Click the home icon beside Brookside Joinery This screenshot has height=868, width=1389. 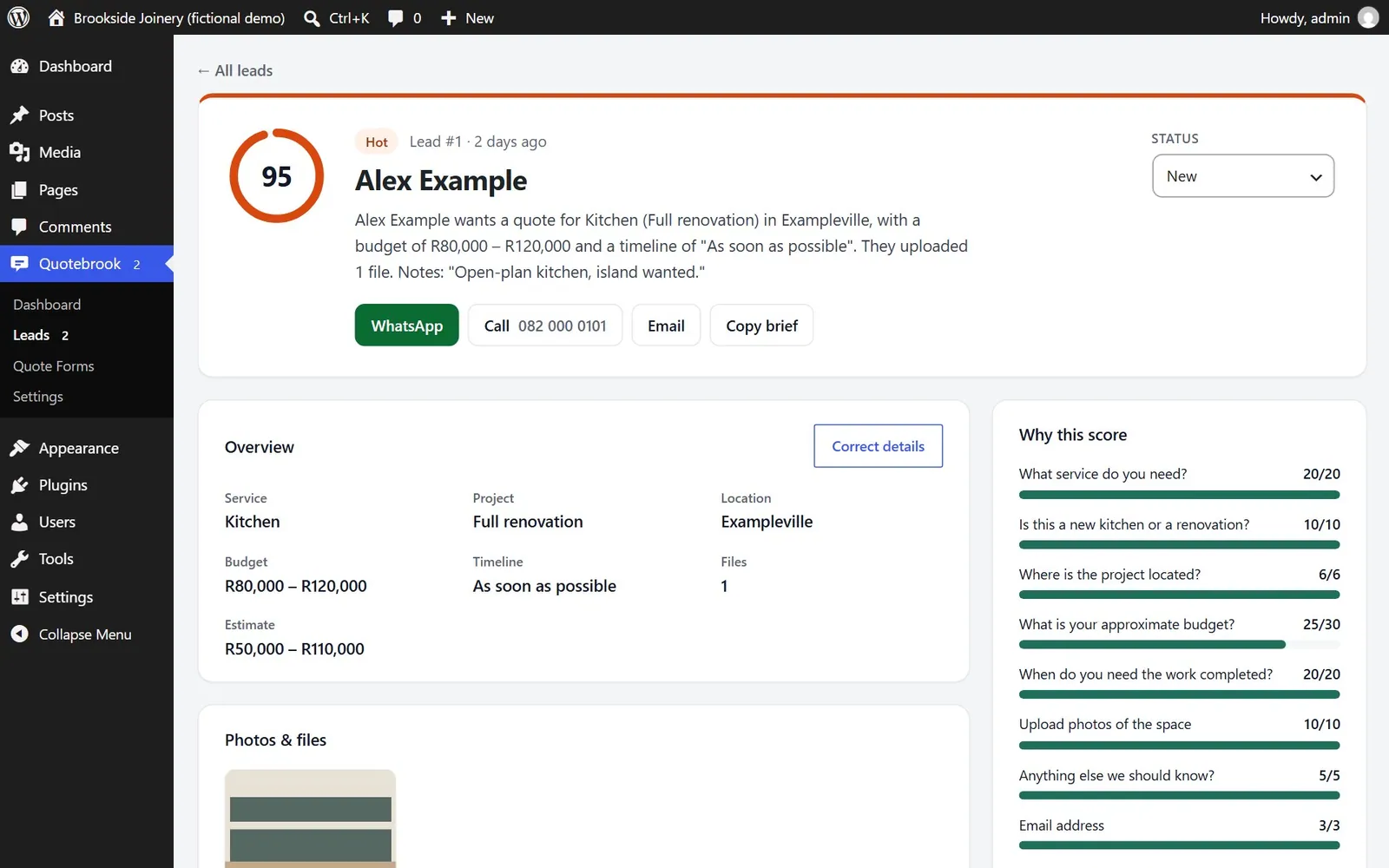[x=56, y=17]
